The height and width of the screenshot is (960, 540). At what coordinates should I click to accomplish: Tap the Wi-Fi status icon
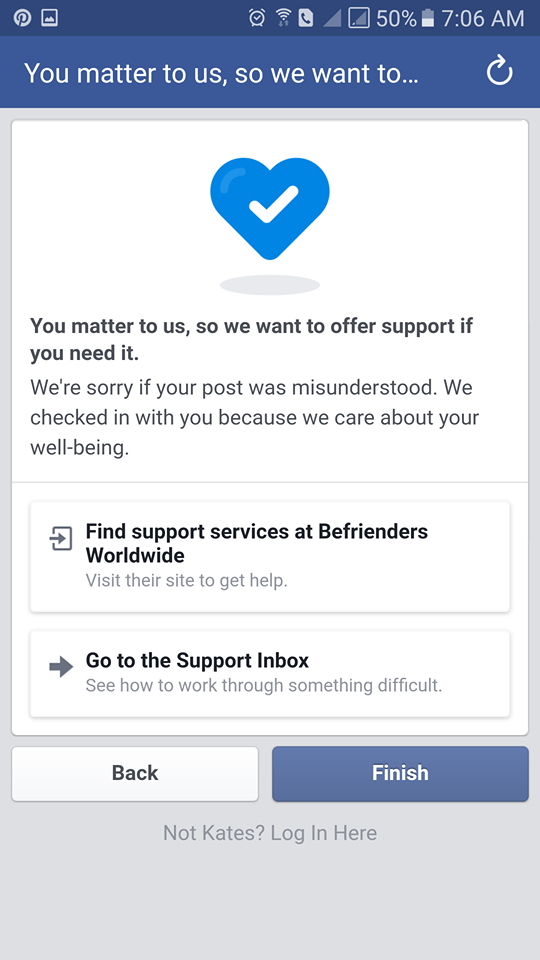(283, 18)
